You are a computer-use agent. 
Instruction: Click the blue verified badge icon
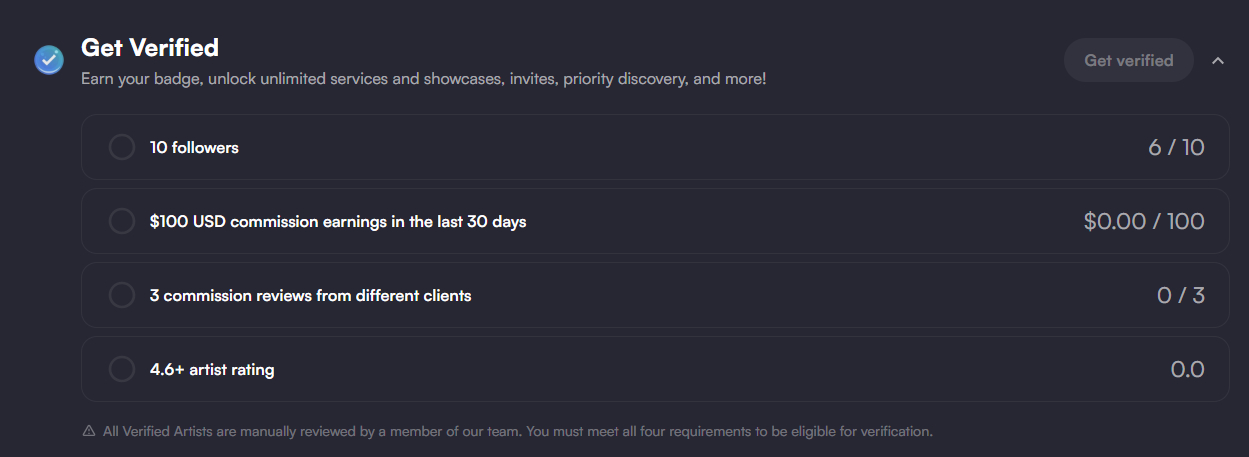[49, 60]
